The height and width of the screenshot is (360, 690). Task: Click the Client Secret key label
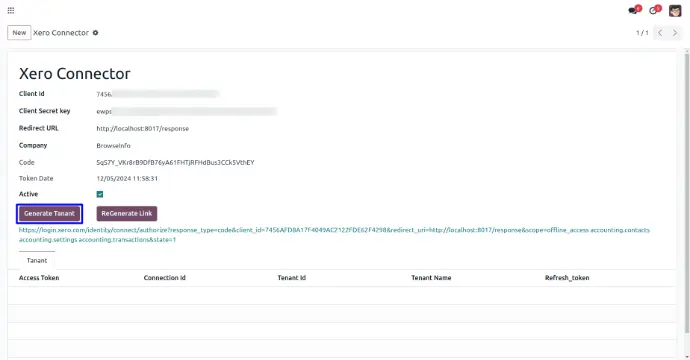click(x=44, y=111)
